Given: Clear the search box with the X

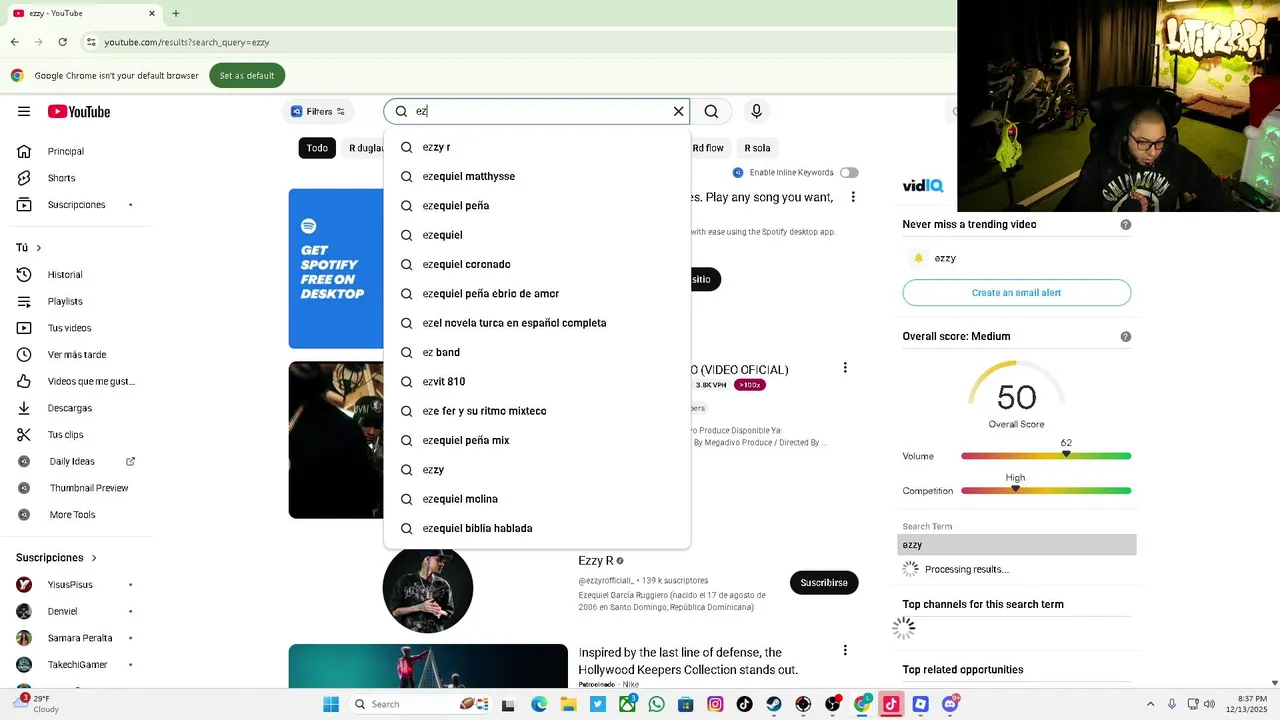Looking at the screenshot, I should point(678,111).
